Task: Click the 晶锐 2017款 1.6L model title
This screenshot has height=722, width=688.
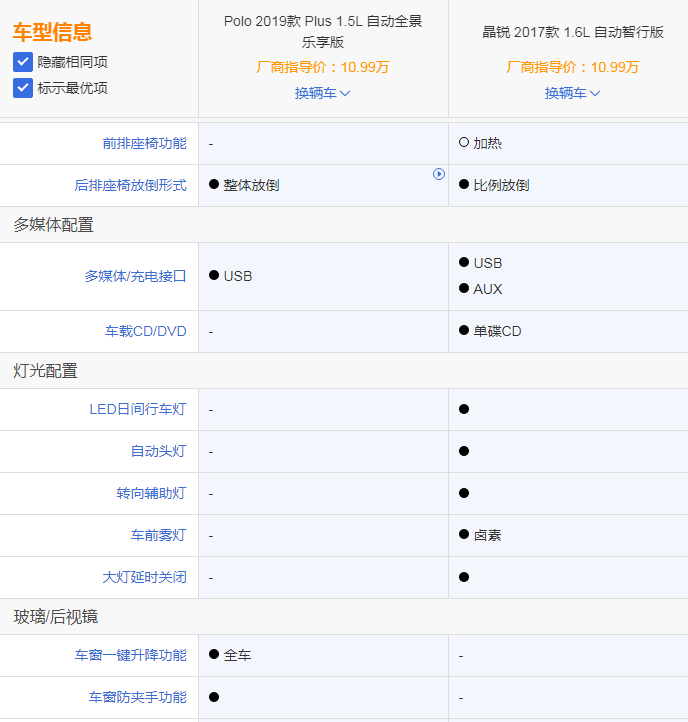Action: pos(572,32)
